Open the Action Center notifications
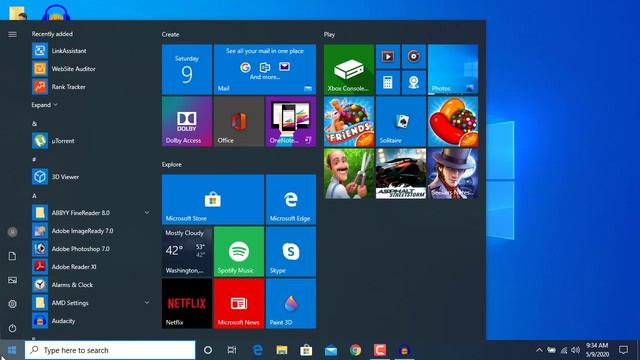The image size is (640, 360). (623, 350)
